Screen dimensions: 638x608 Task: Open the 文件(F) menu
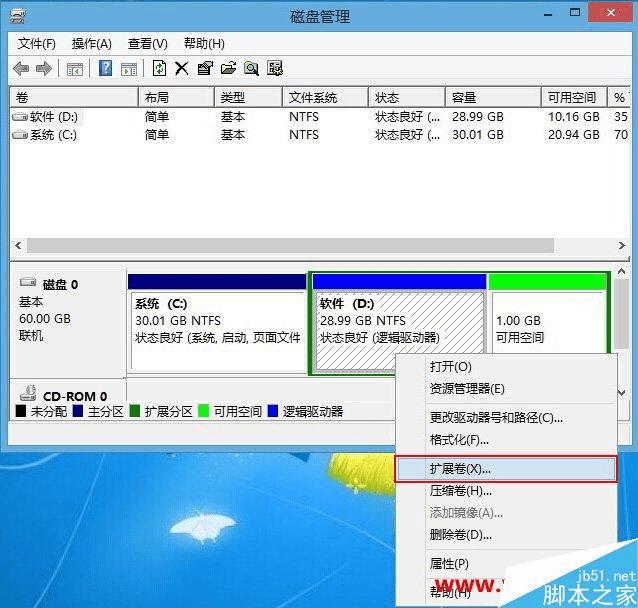tap(36, 44)
